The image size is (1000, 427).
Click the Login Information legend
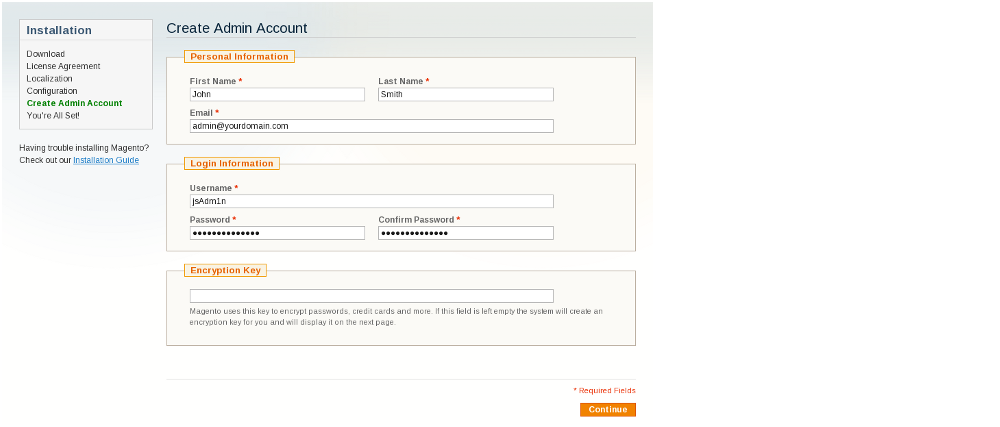(x=232, y=164)
